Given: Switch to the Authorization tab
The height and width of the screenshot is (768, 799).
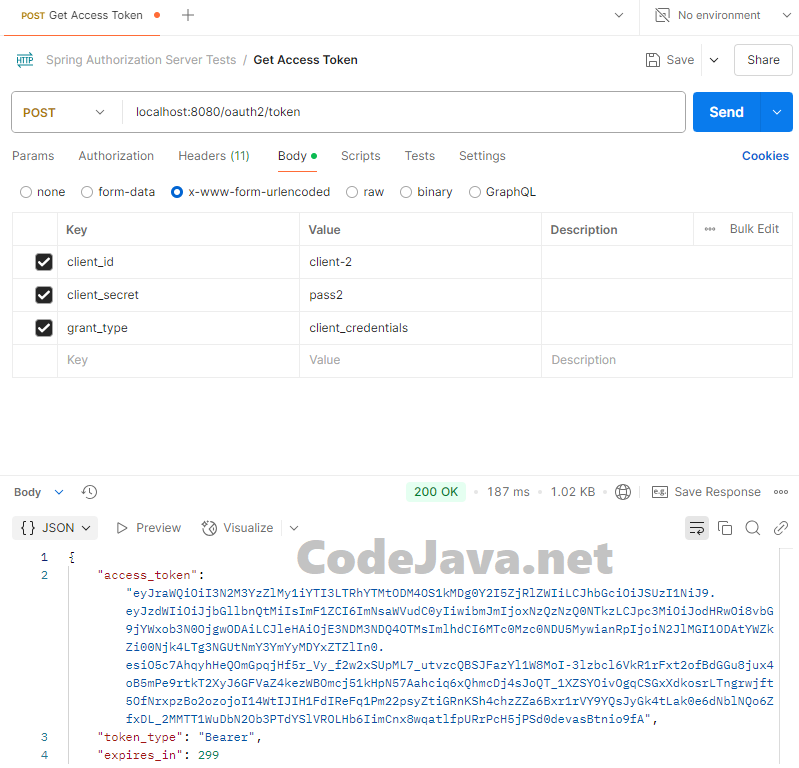Looking at the screenshot, I should (116, 156).
